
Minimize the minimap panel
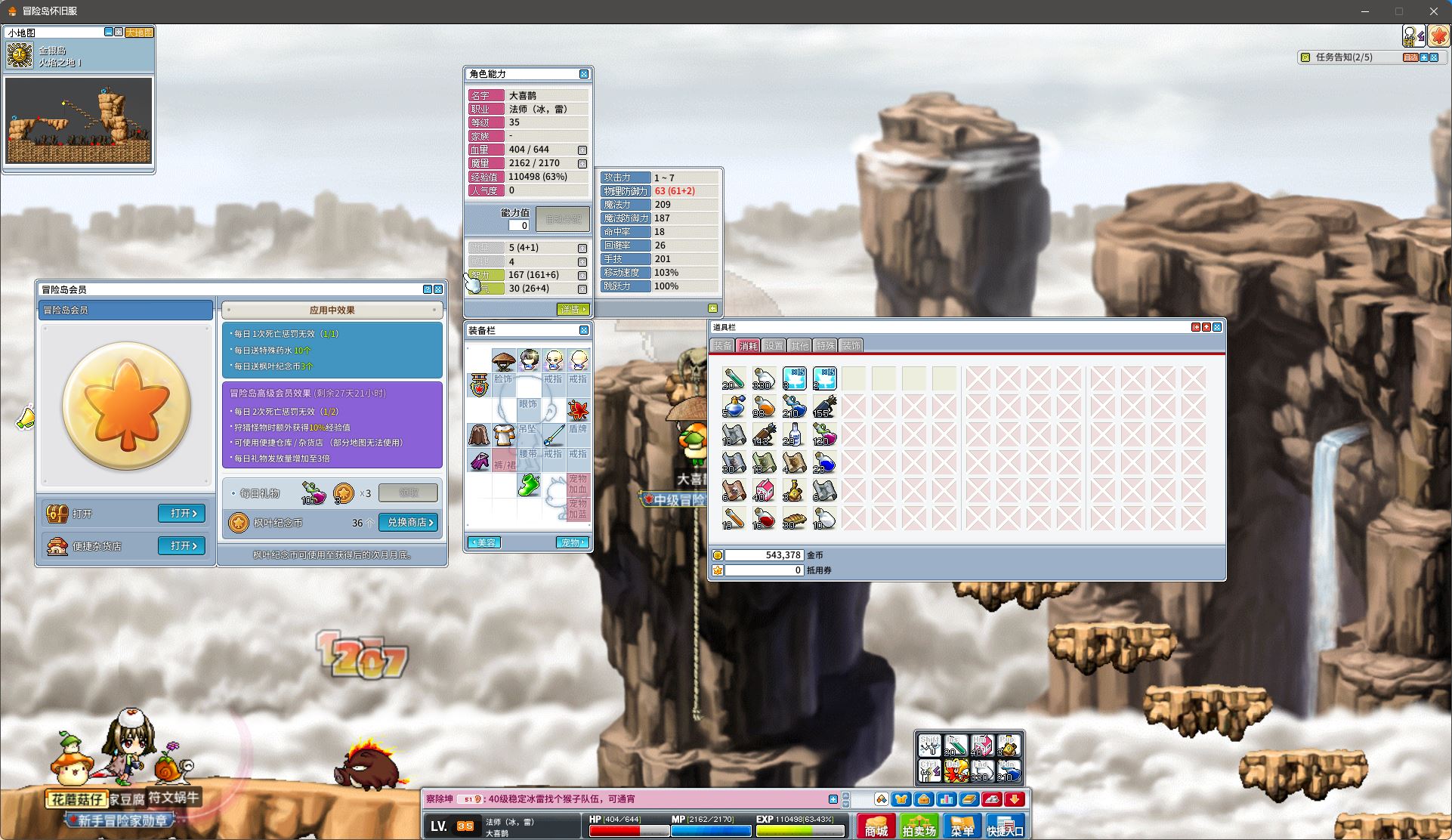109,32
